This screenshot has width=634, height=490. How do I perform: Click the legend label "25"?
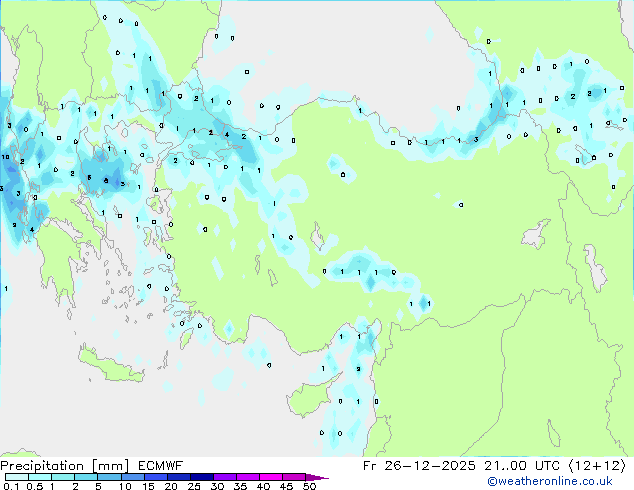[194, 486]
